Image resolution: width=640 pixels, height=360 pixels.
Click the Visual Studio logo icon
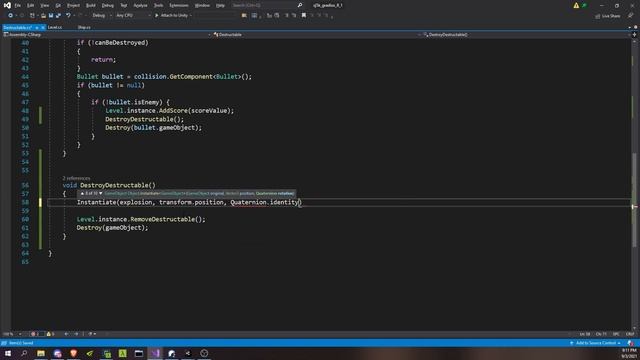coord(7,5)
